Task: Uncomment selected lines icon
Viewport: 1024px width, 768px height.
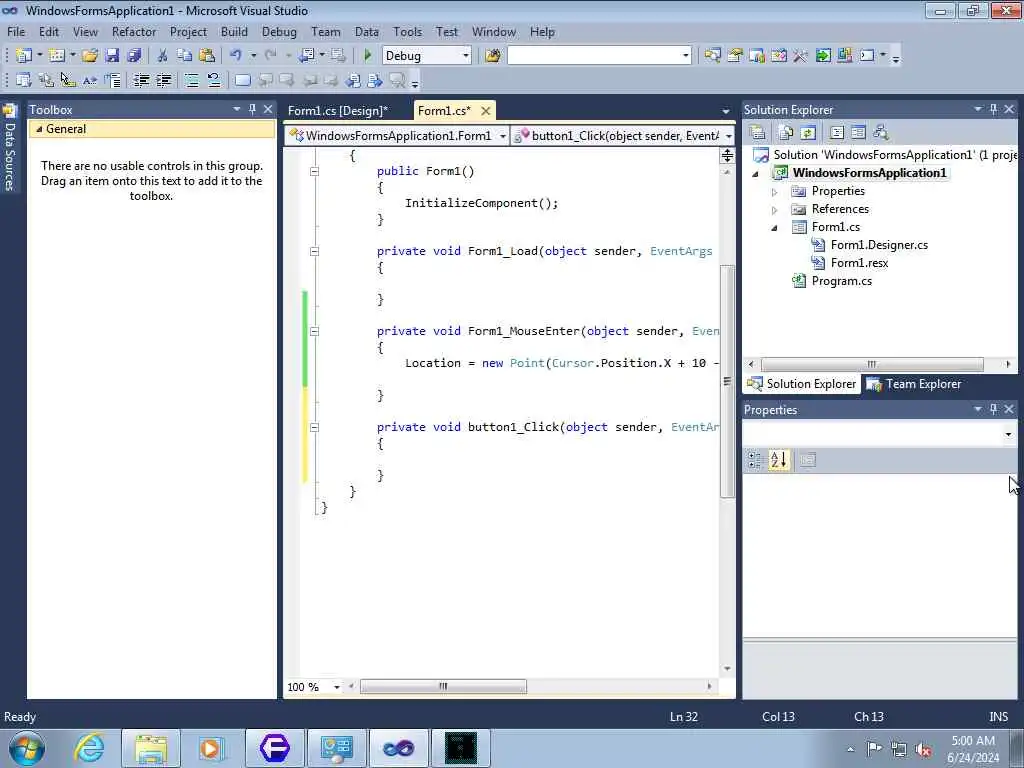Action: 214,80
